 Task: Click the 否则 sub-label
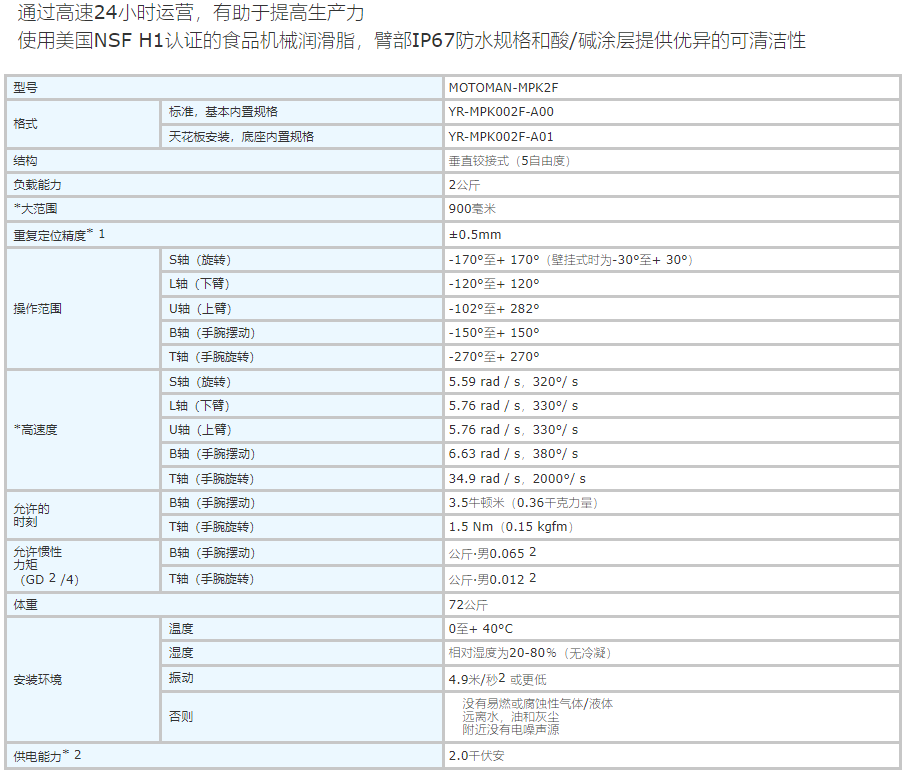click(181, 716)
